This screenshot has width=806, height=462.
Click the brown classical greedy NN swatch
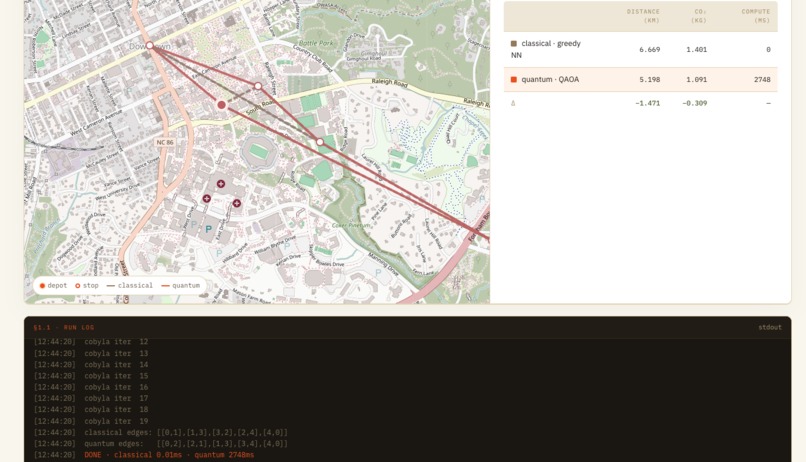click(514, 44)
